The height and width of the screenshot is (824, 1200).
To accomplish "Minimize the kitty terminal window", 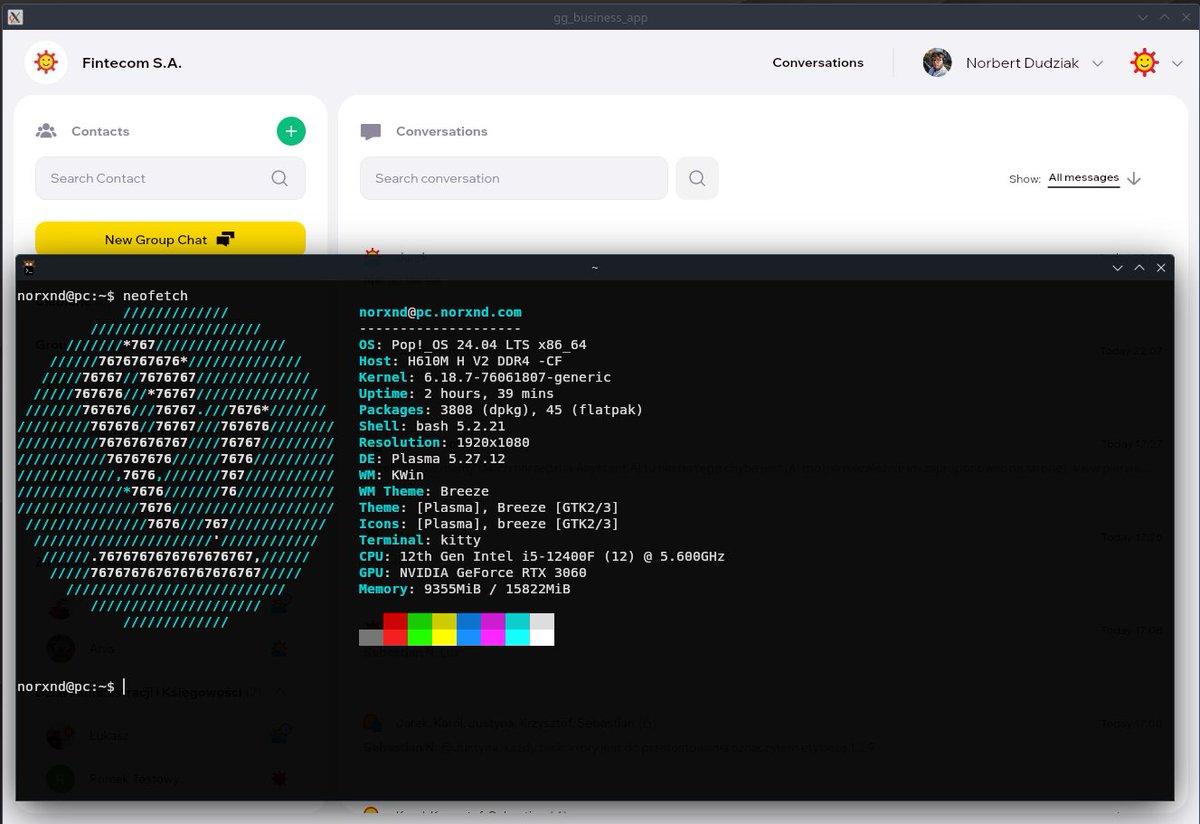I will coord(1118,268).
